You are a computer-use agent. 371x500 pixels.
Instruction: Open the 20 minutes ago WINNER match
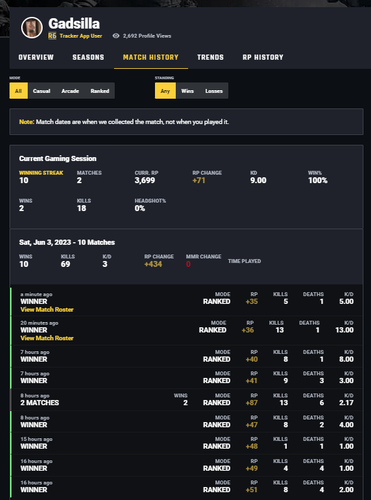point(186,330)
